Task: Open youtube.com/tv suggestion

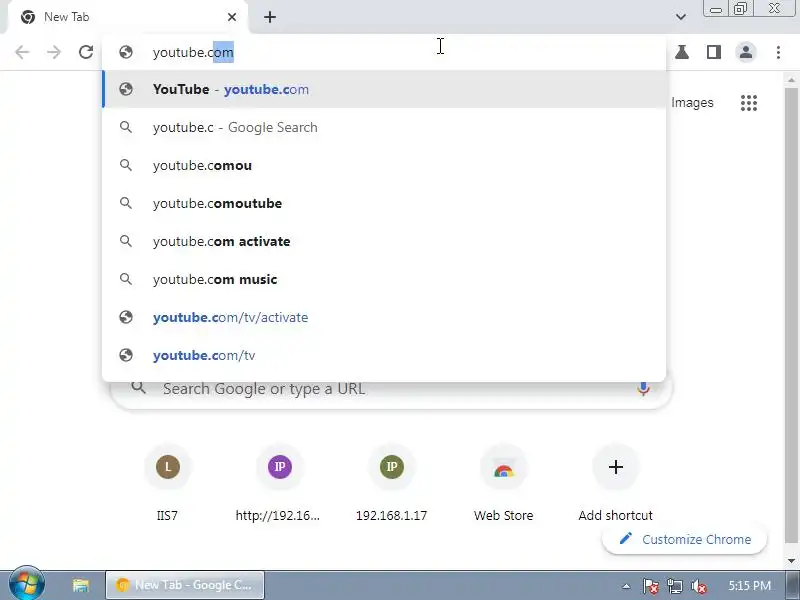Action: click(x=384, y=355)
